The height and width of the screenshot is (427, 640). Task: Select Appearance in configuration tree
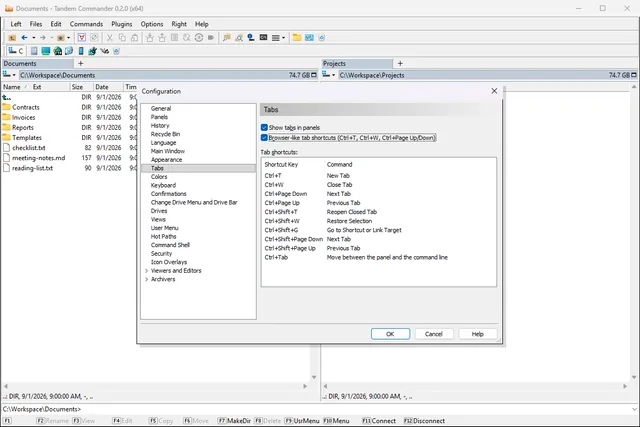167,160
